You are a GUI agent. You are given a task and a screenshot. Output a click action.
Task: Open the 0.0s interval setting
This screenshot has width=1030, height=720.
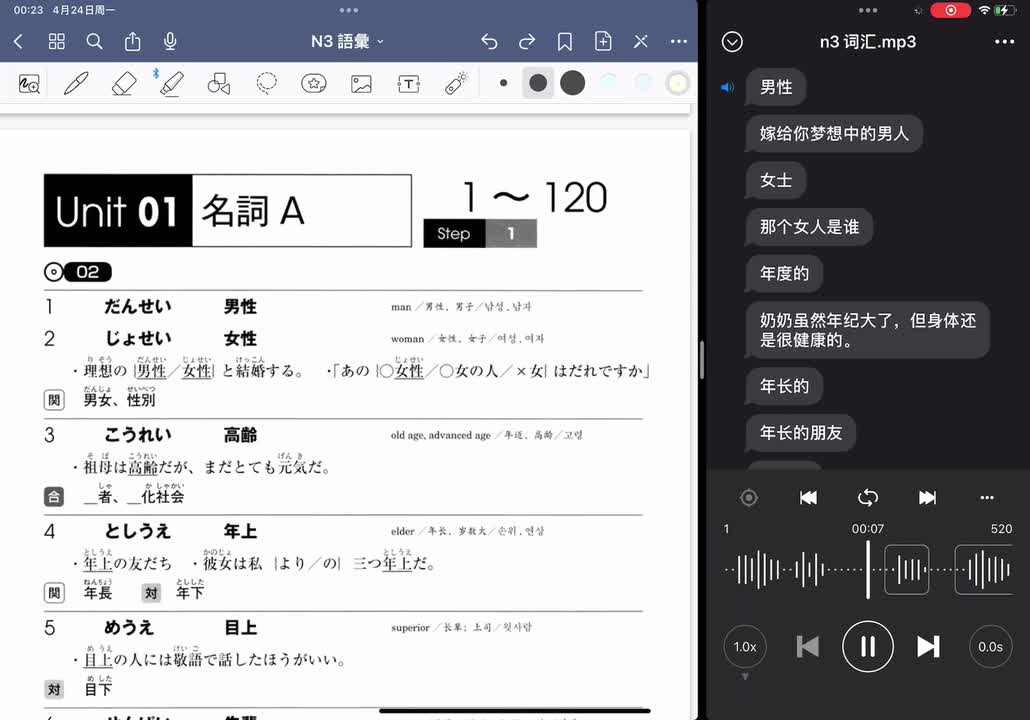[991, 647]
